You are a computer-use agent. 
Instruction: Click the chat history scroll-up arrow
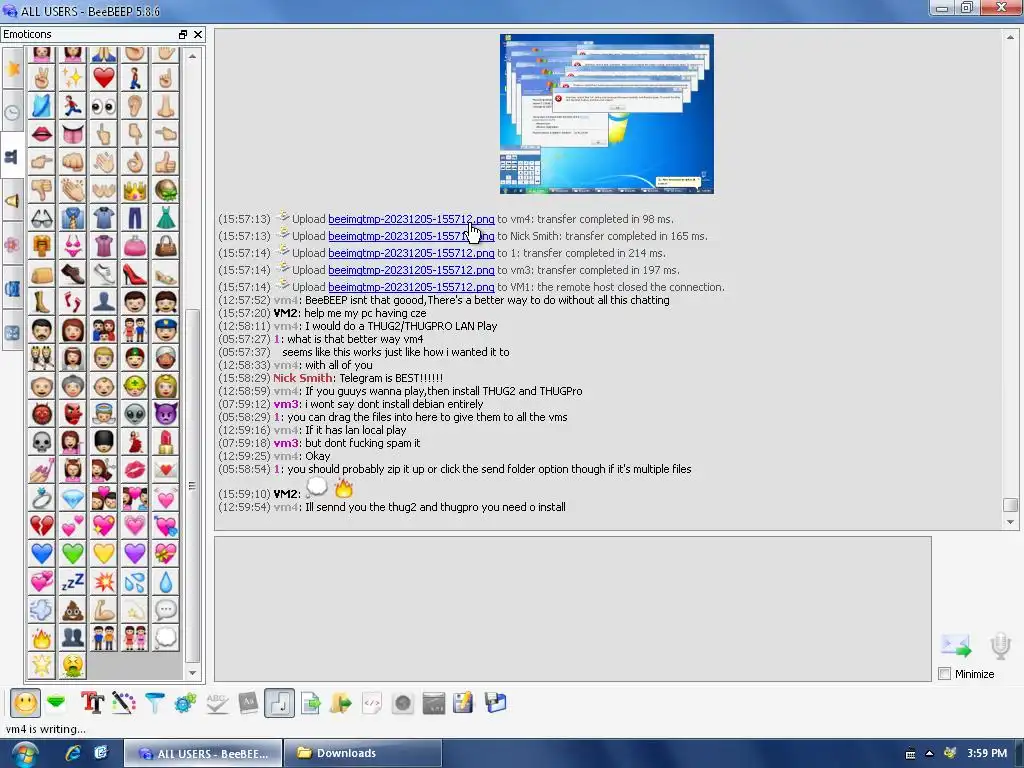click(x=1010, y=39)
